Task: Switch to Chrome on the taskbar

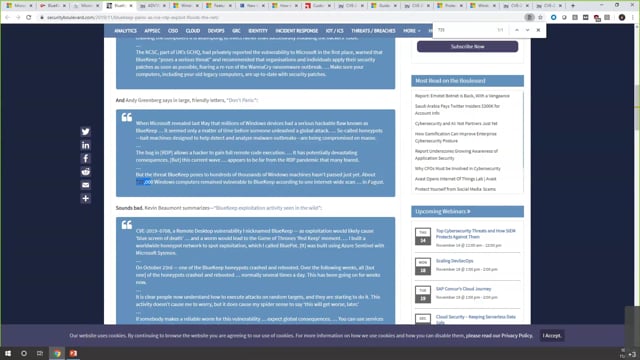Action: (57, 353)
